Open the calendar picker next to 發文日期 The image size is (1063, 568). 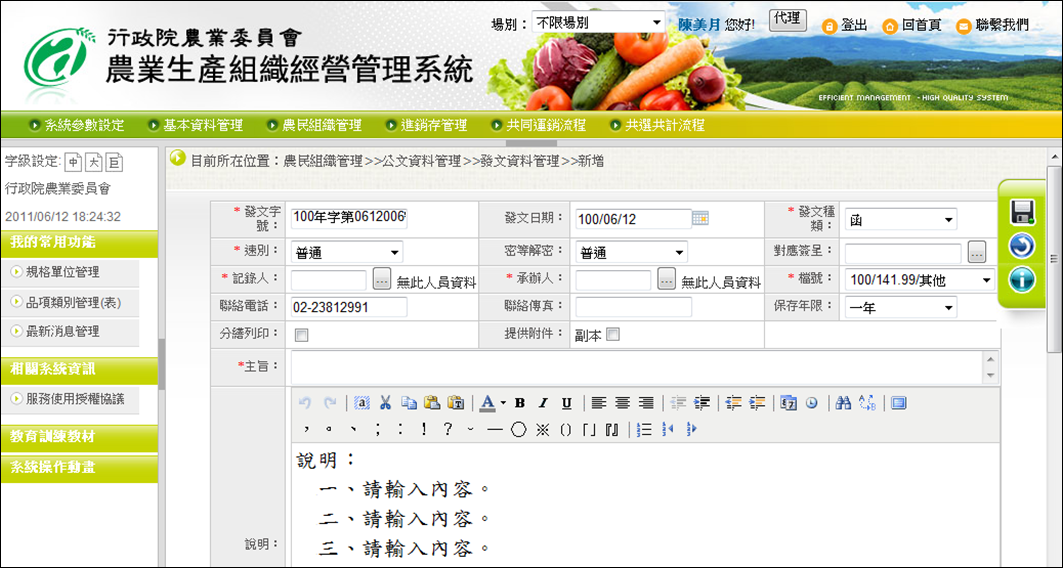click(700, 218)
